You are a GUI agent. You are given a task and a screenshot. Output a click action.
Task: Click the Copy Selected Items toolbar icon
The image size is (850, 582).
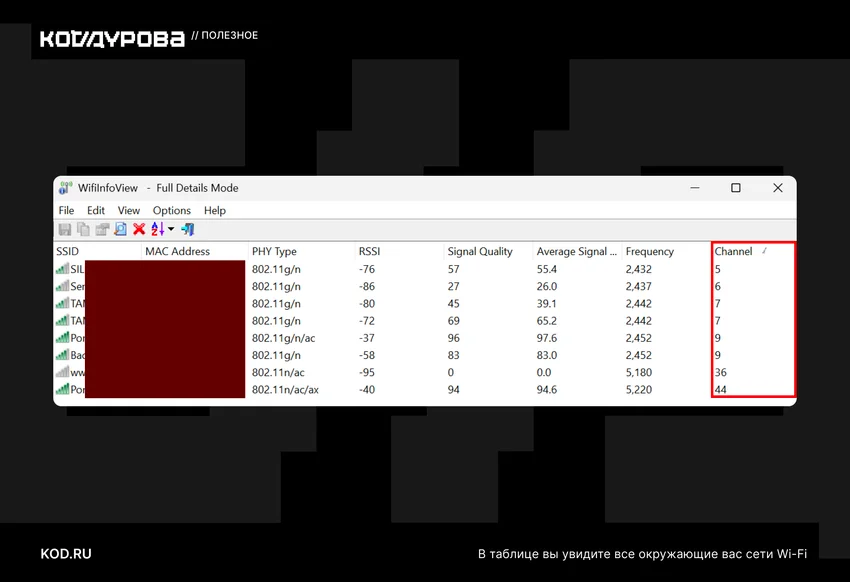tap(83, 229)
